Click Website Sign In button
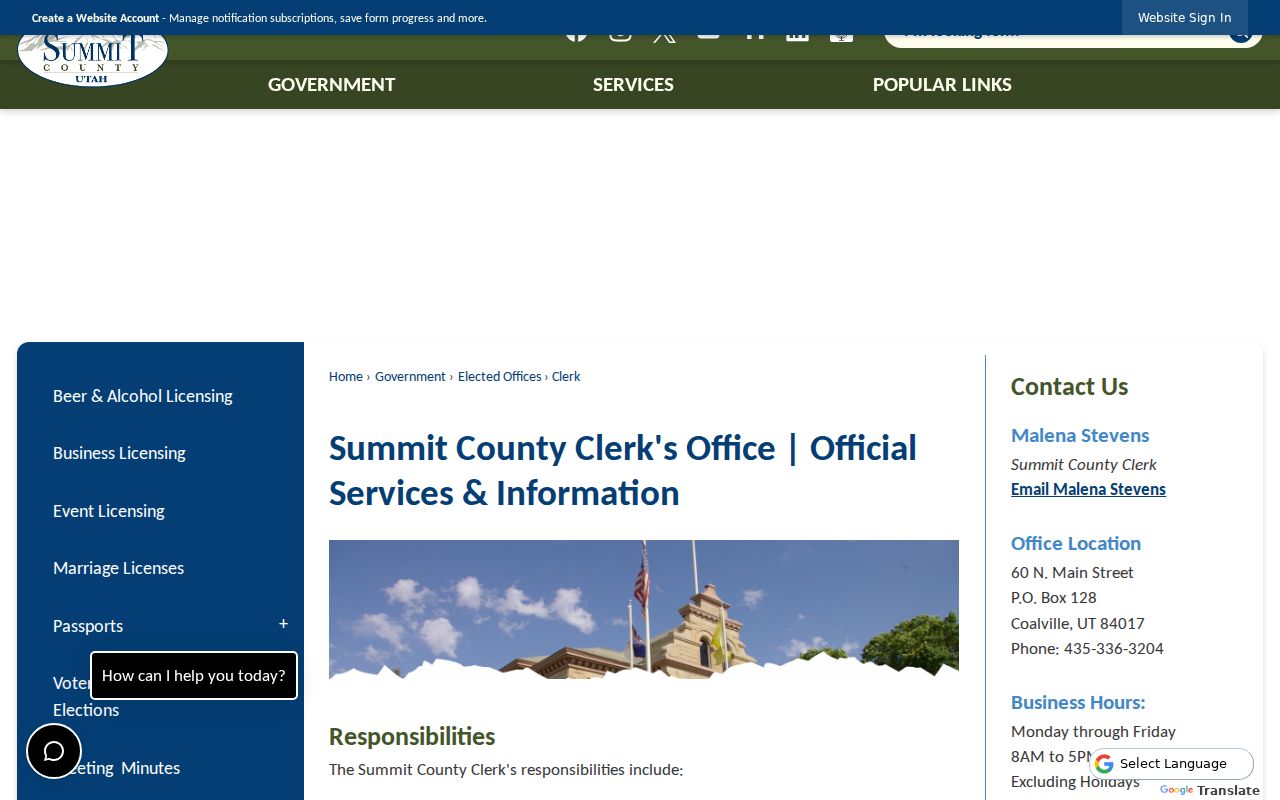Viewport: 1280px width, 800px height. click(1185, 18)
